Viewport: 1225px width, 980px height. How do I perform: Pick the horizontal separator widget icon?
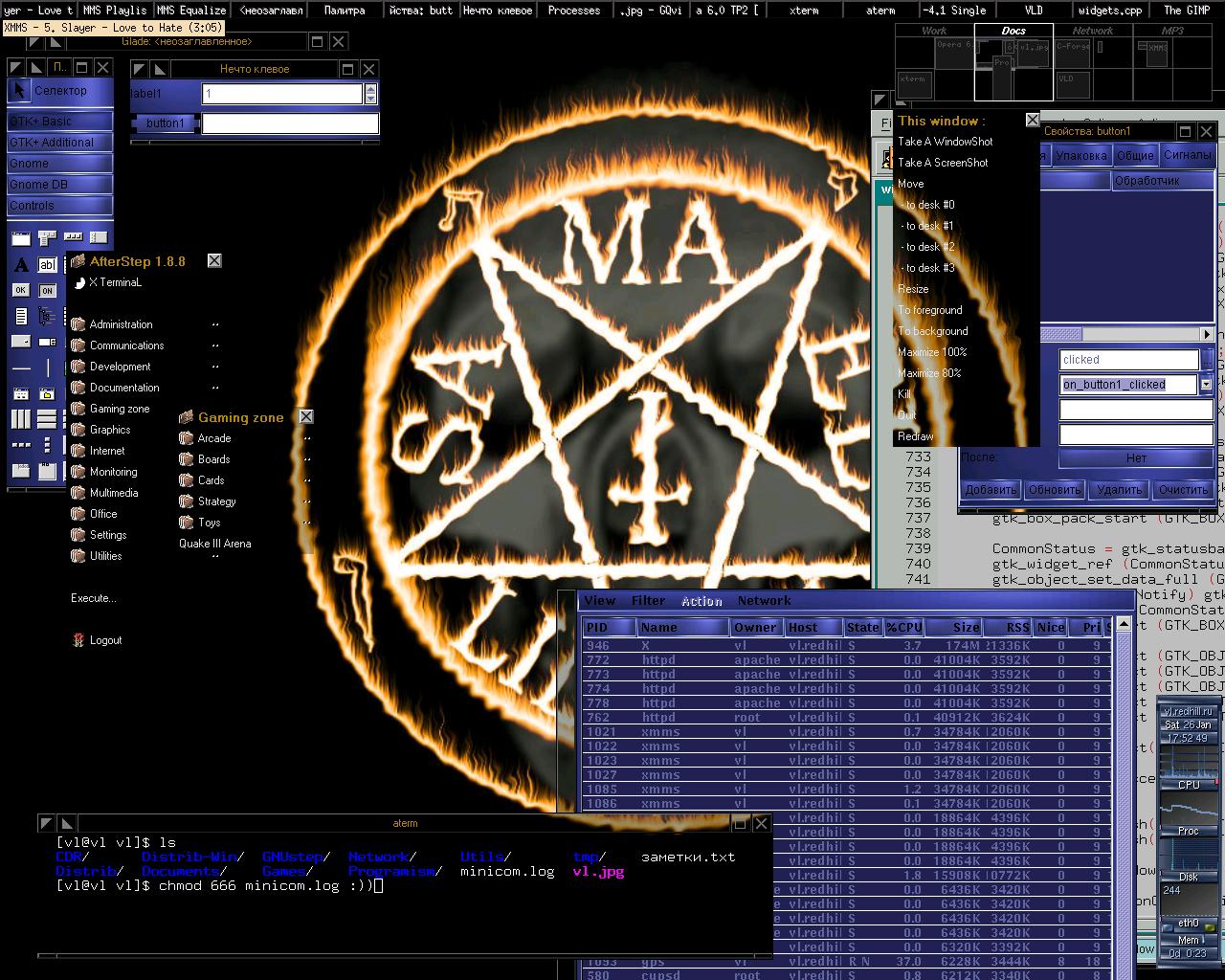[21, 368]
